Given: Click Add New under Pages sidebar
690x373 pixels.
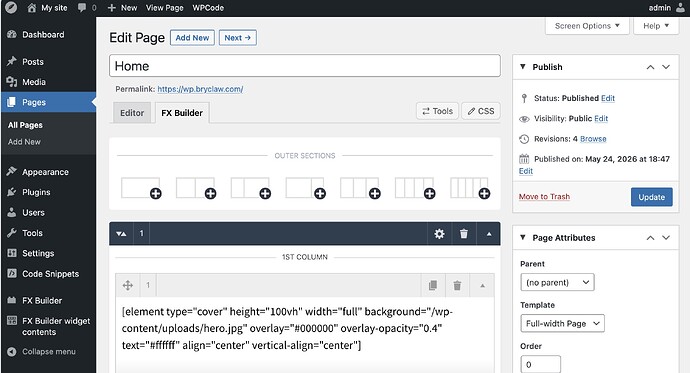Looking at the screenshot, I should [24, 142].
